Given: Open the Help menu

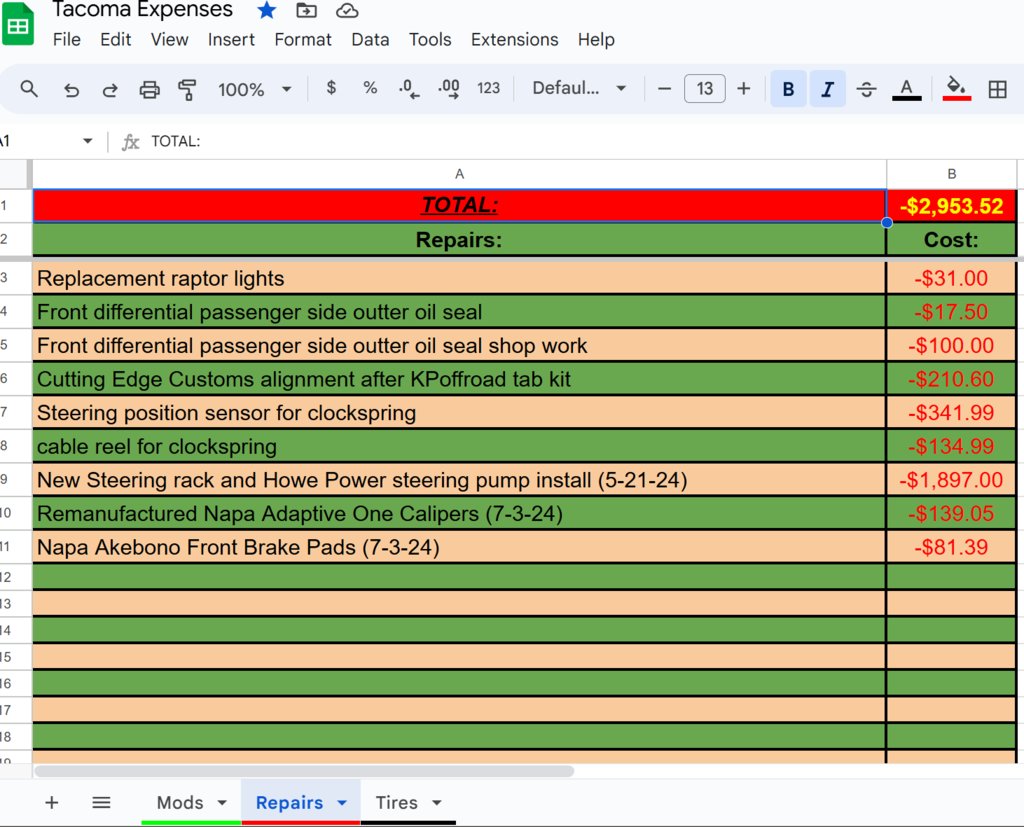Looking at the screenshot, I should pos(596,39).
